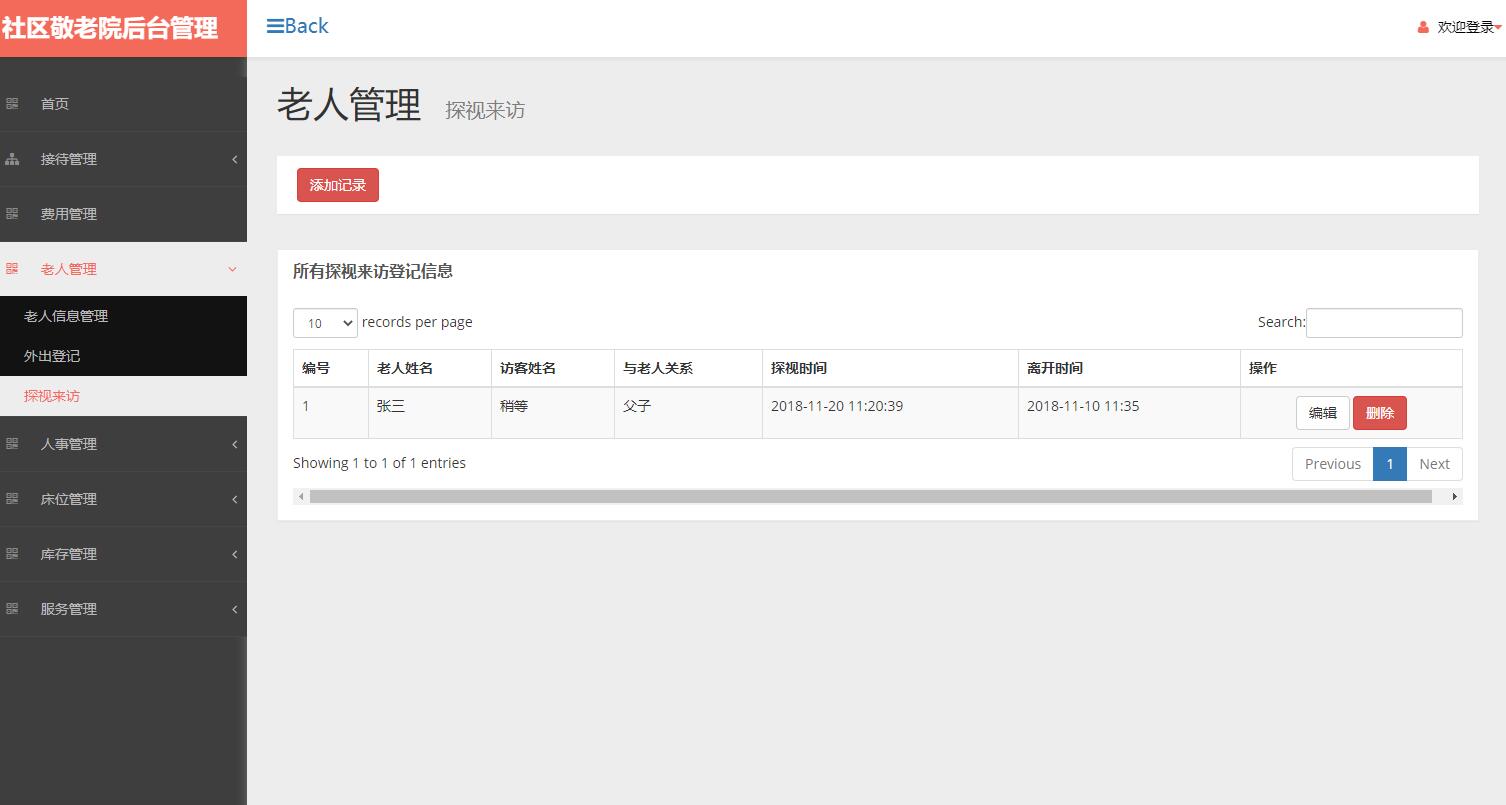Viewport: 1506px width, 805px height.
Task: Click the 老人管理 red grid icon
Action: coord(13,268)
